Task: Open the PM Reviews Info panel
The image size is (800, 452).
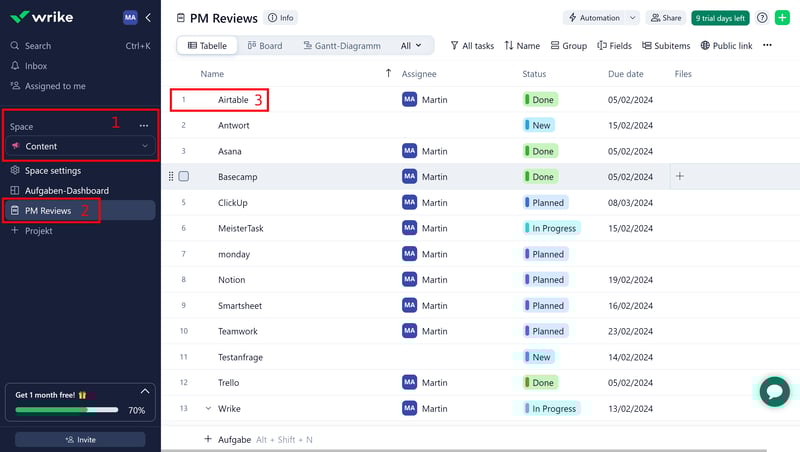Action: click(281, 18)
